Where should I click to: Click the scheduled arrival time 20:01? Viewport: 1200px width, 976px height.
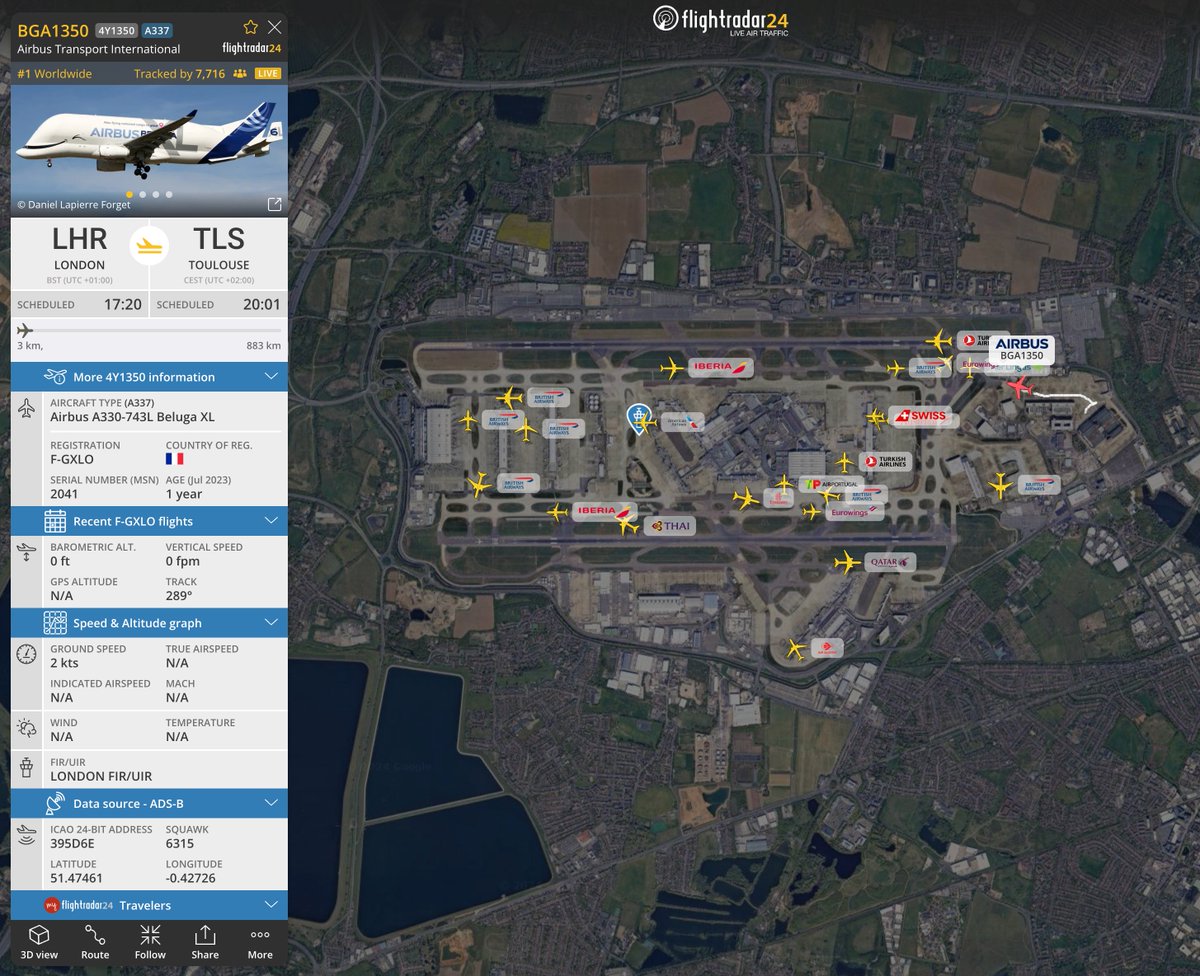click(262, 304)
